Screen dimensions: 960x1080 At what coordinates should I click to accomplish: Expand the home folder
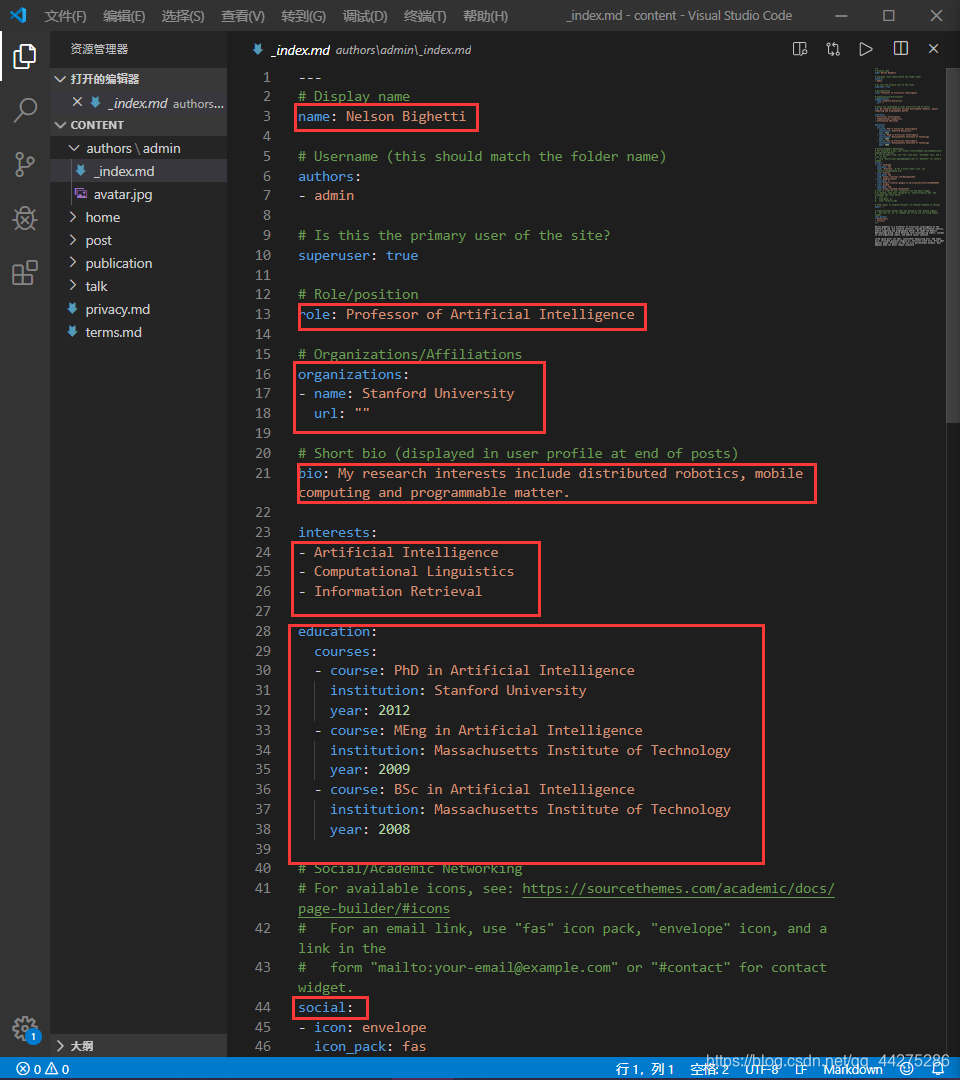pyautogui.click(x=73, y=217)
